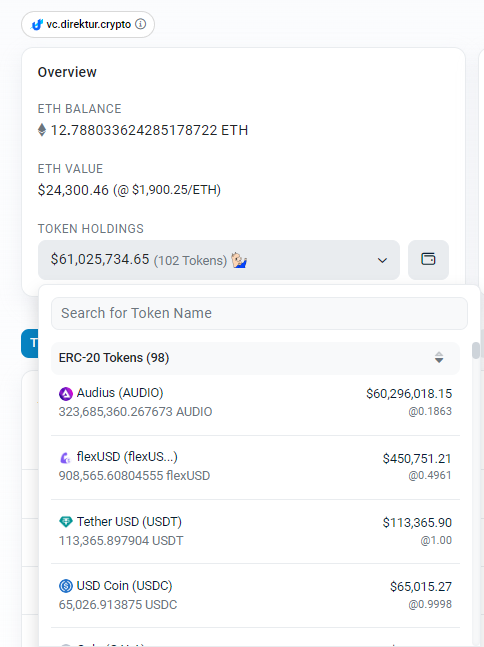Click the flexUSD token logo
This screenshot has width=484, height=647.
coord(66,458)
